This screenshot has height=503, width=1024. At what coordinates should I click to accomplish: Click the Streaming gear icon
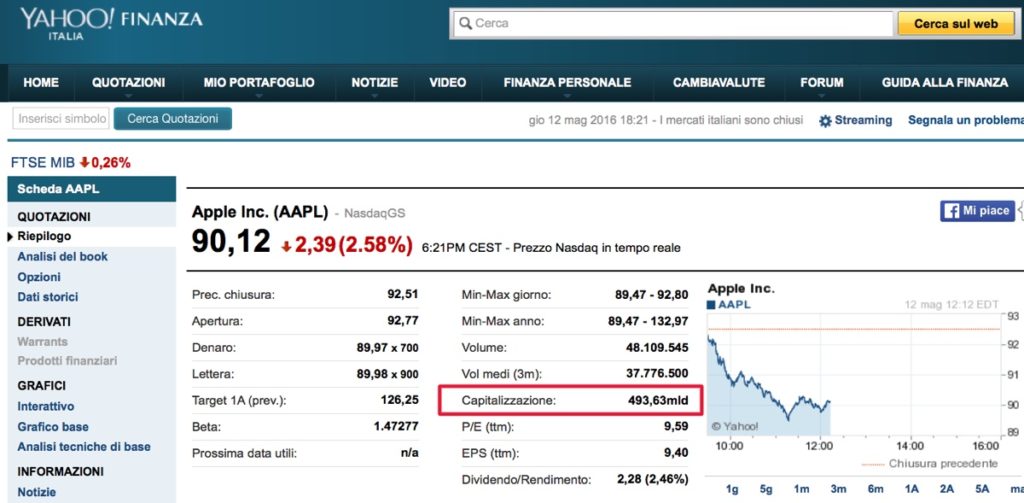coord(825,121)
